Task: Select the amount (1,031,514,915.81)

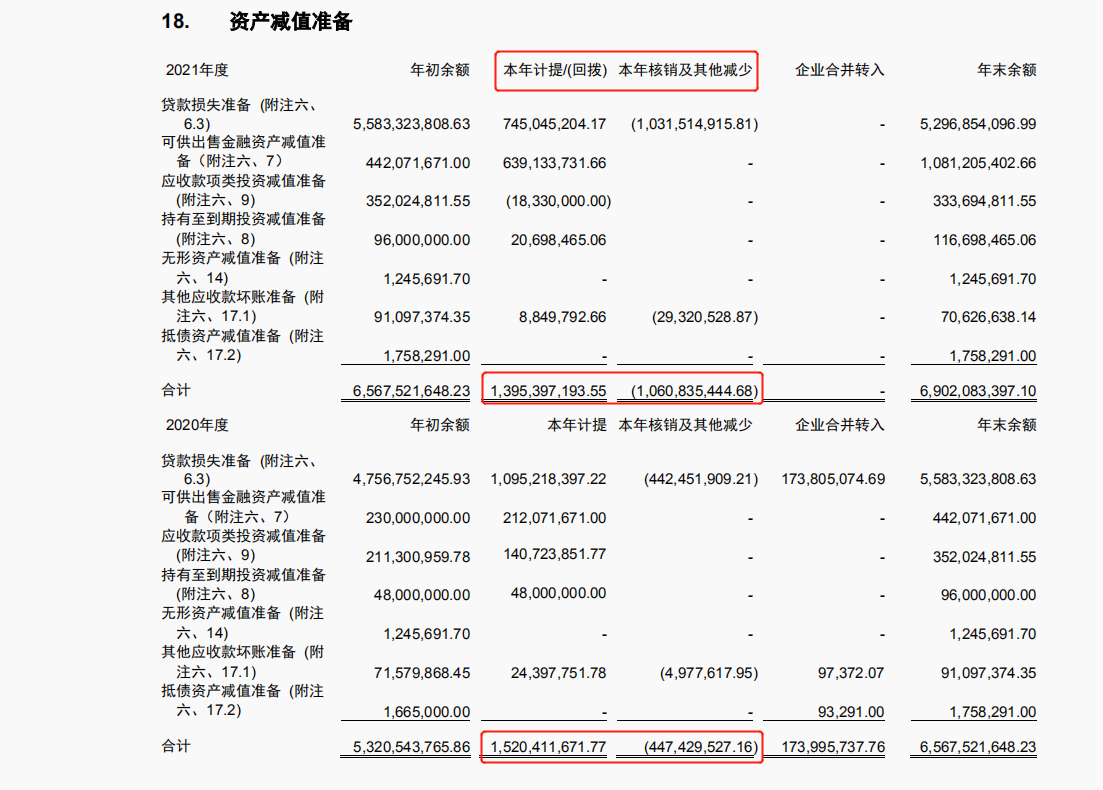Action: coord(694,124)
